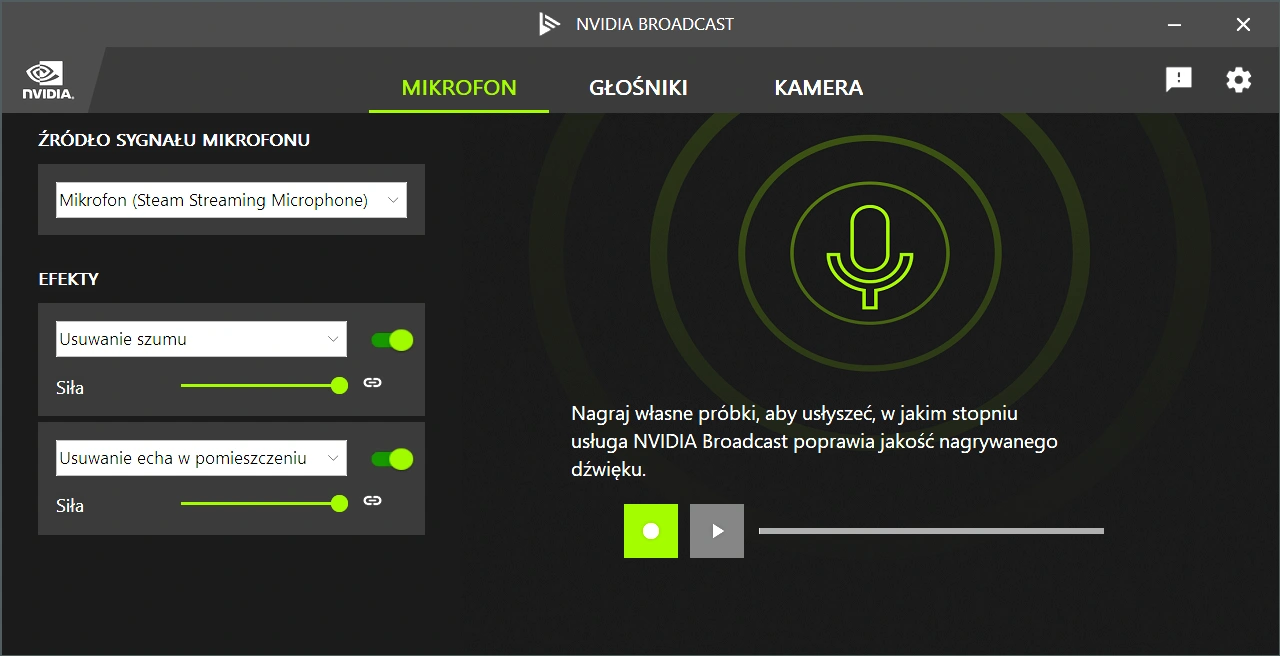Click the green microphone icon

tap(870, 257)
